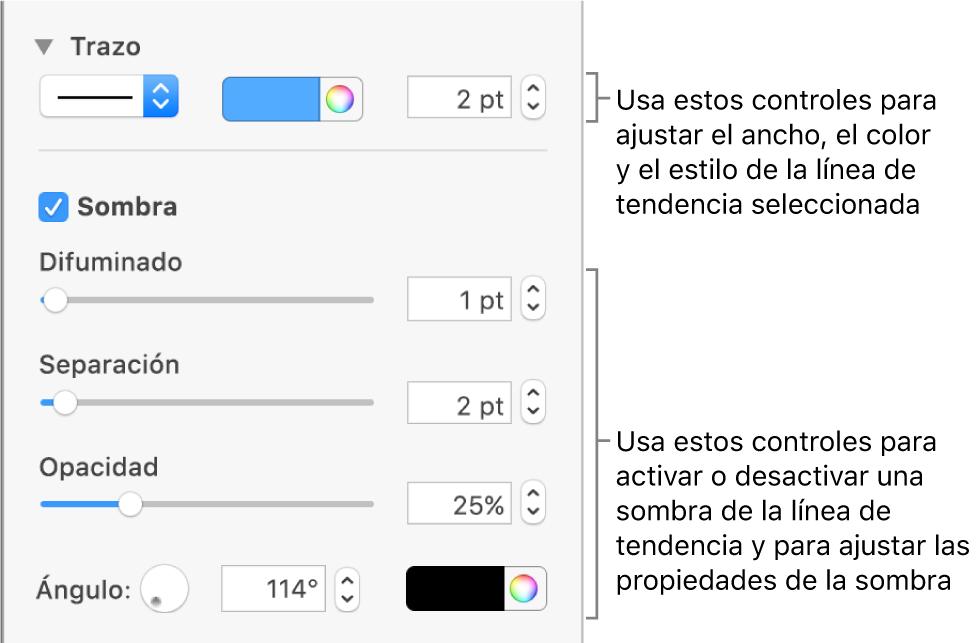Image resolution: width=980 pixels, height=643 pixels.
Task: Collapse the Trazo section disclosure triangle
Action: (44, 47)
